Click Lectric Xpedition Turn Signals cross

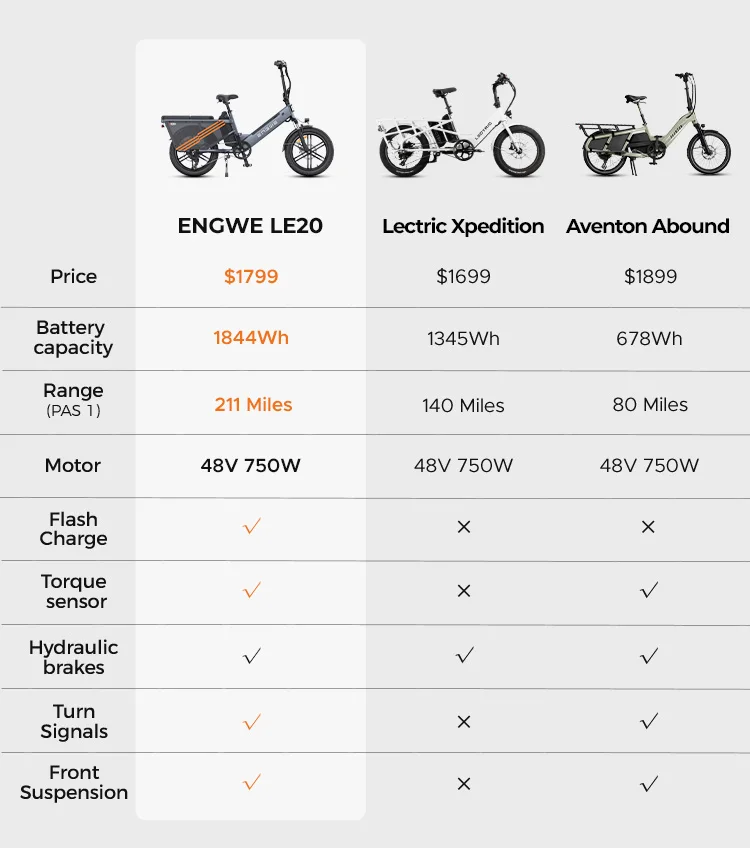(x=463, y=721)
